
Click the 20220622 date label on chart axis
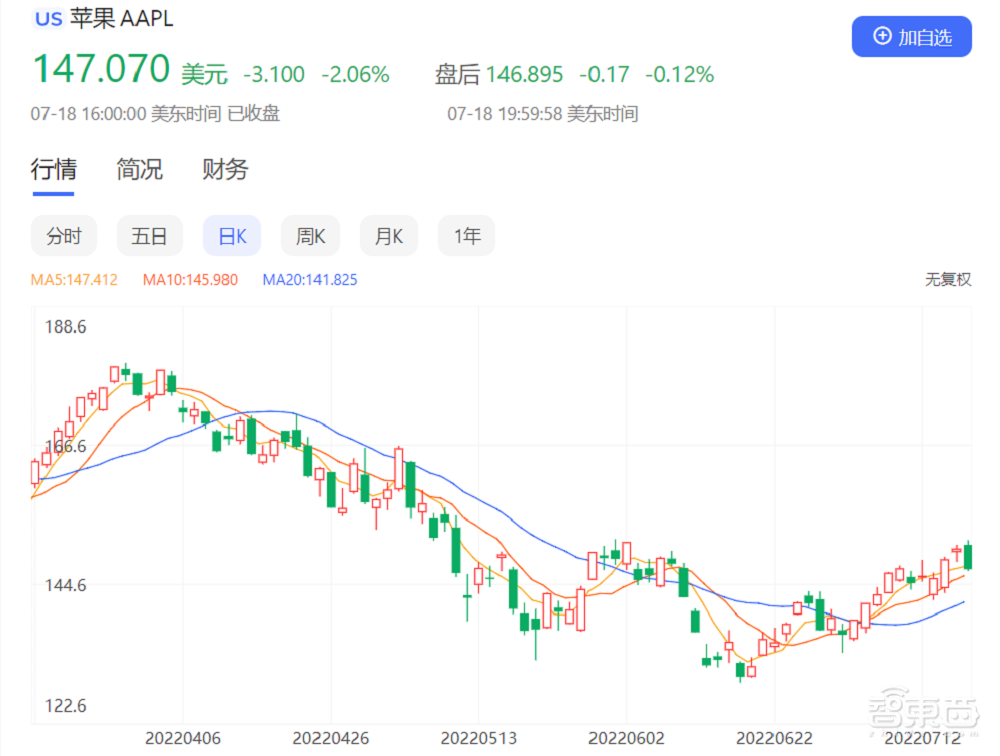pyautogui.click(x=776, y=738)
